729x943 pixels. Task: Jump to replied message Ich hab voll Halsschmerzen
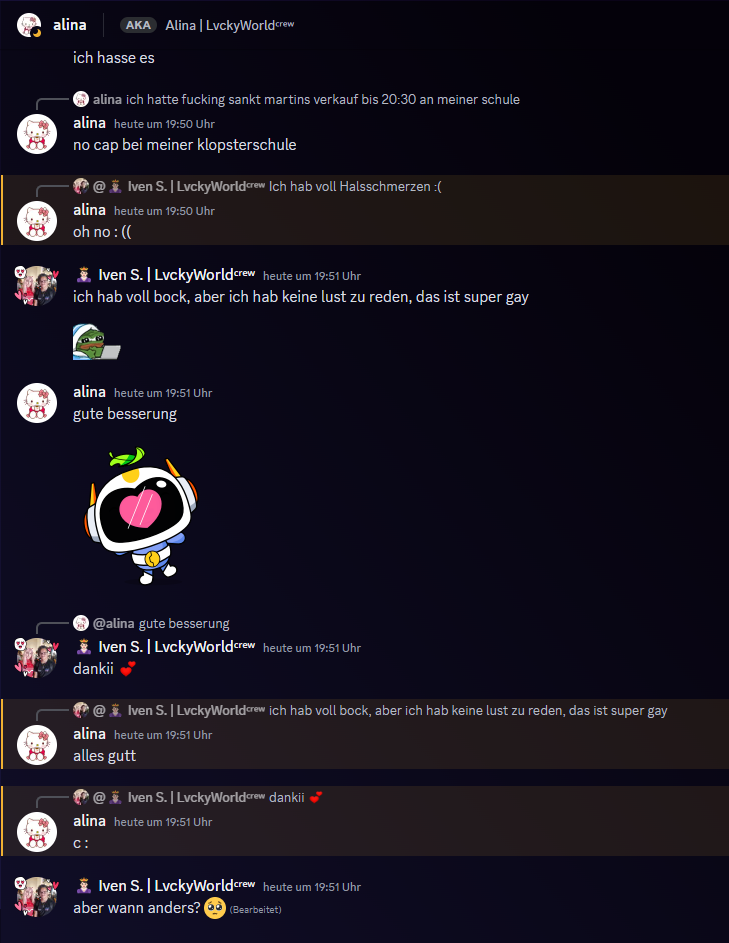click(x=355, y=186)
